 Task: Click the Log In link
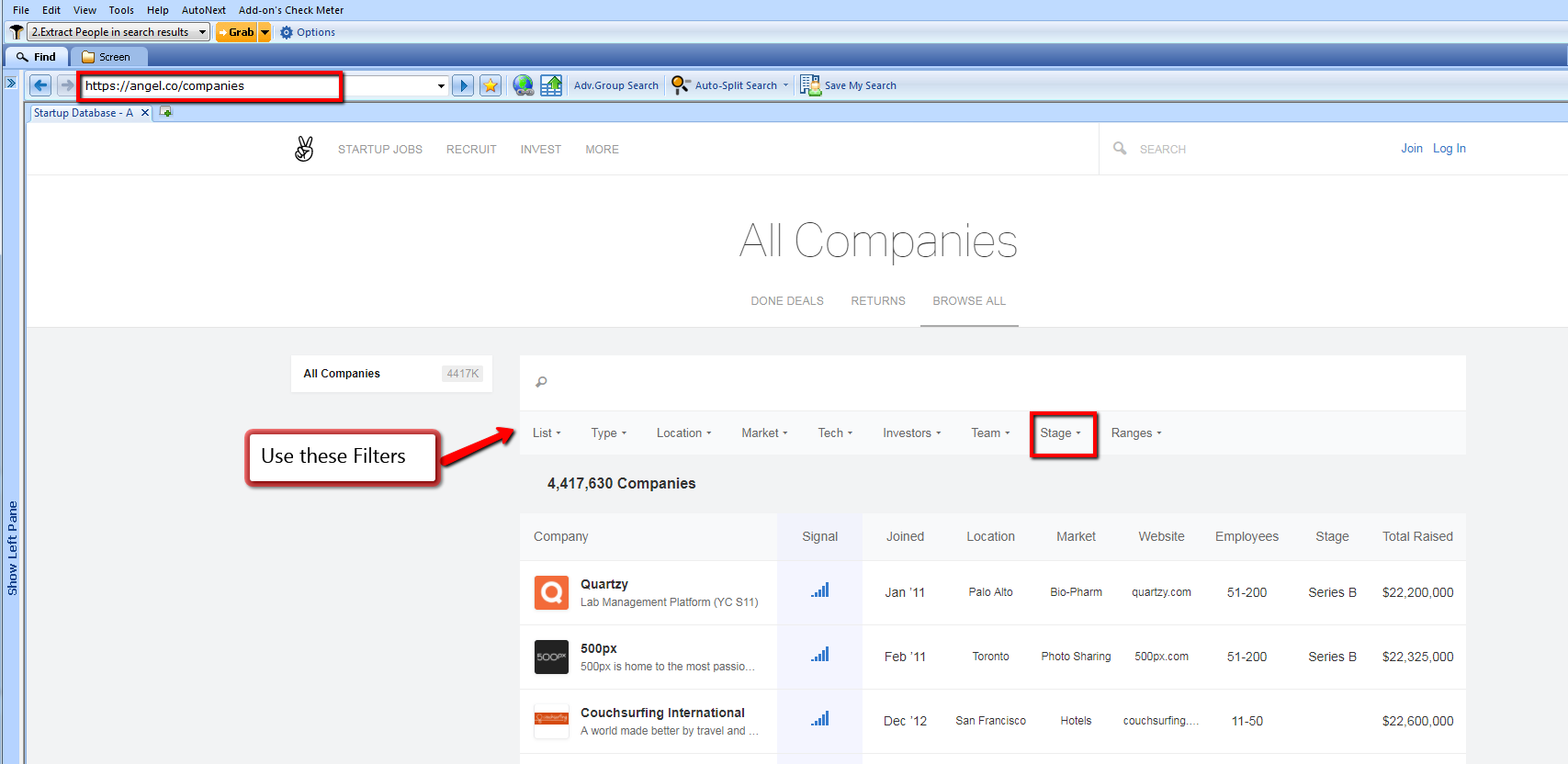[1449, 149]
